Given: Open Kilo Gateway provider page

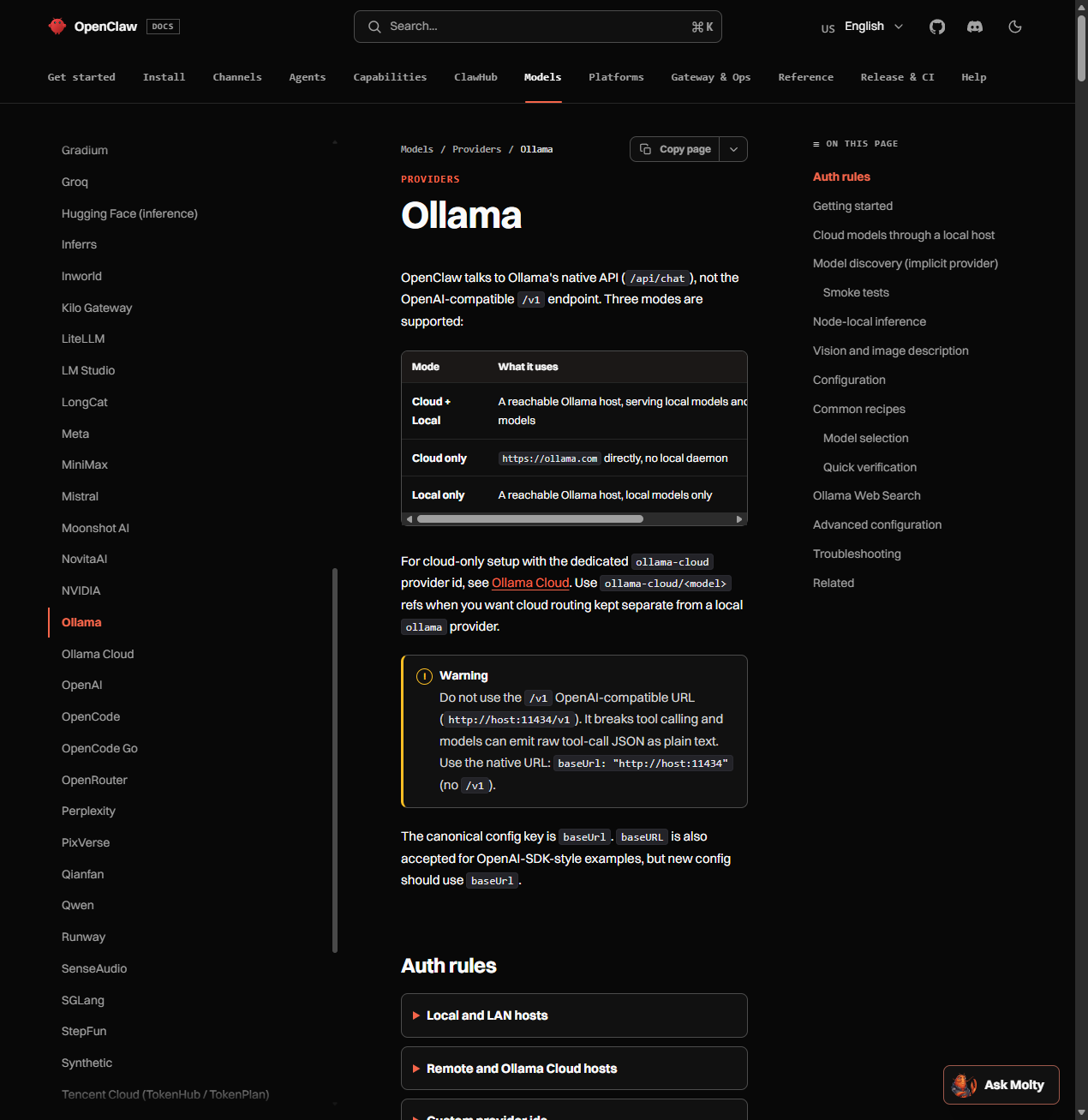Looking at the screenshot, I should 97,308.
